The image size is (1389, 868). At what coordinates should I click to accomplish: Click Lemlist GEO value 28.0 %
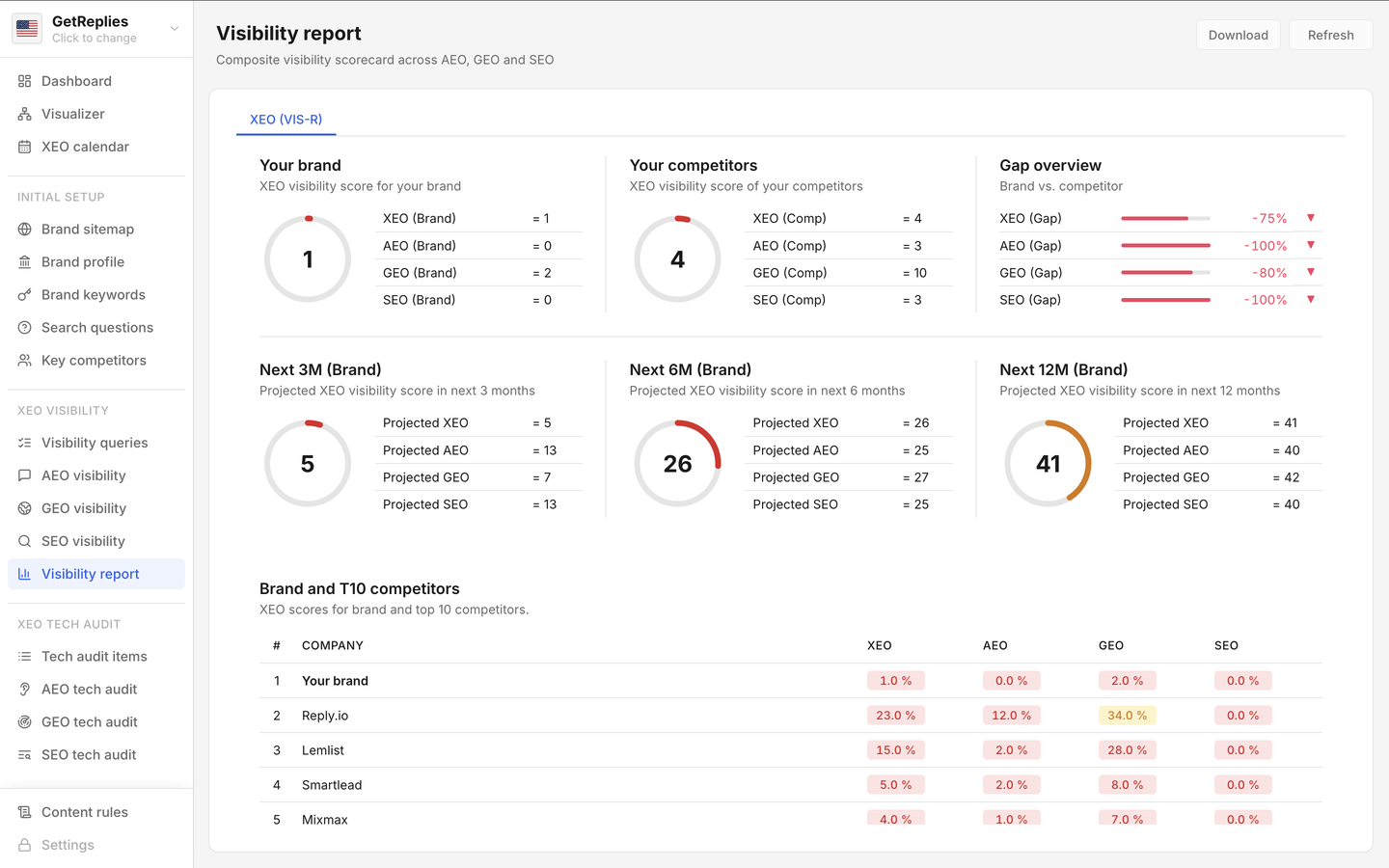[x=1128, y=750]
